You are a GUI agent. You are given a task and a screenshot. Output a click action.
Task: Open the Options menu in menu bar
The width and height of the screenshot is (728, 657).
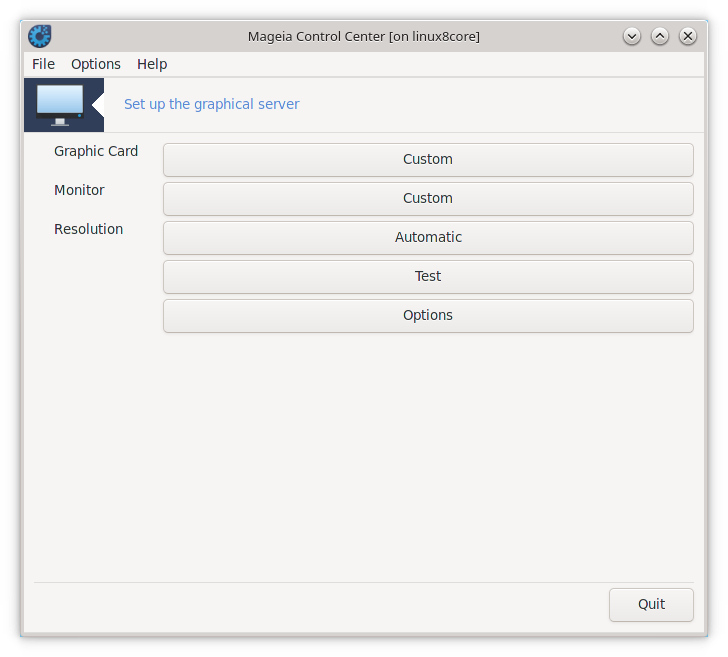[96, 64]
